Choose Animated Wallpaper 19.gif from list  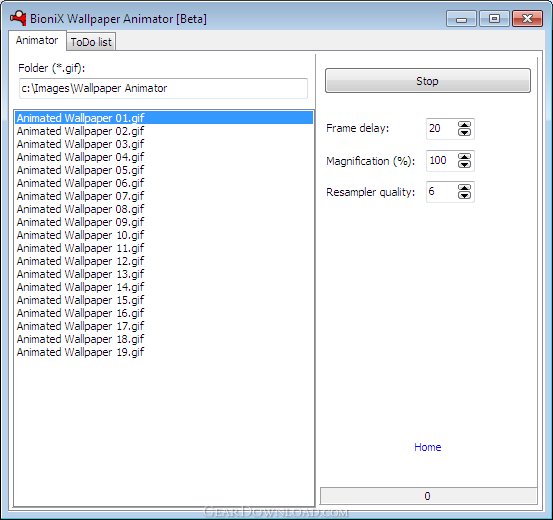coord(80,352)
